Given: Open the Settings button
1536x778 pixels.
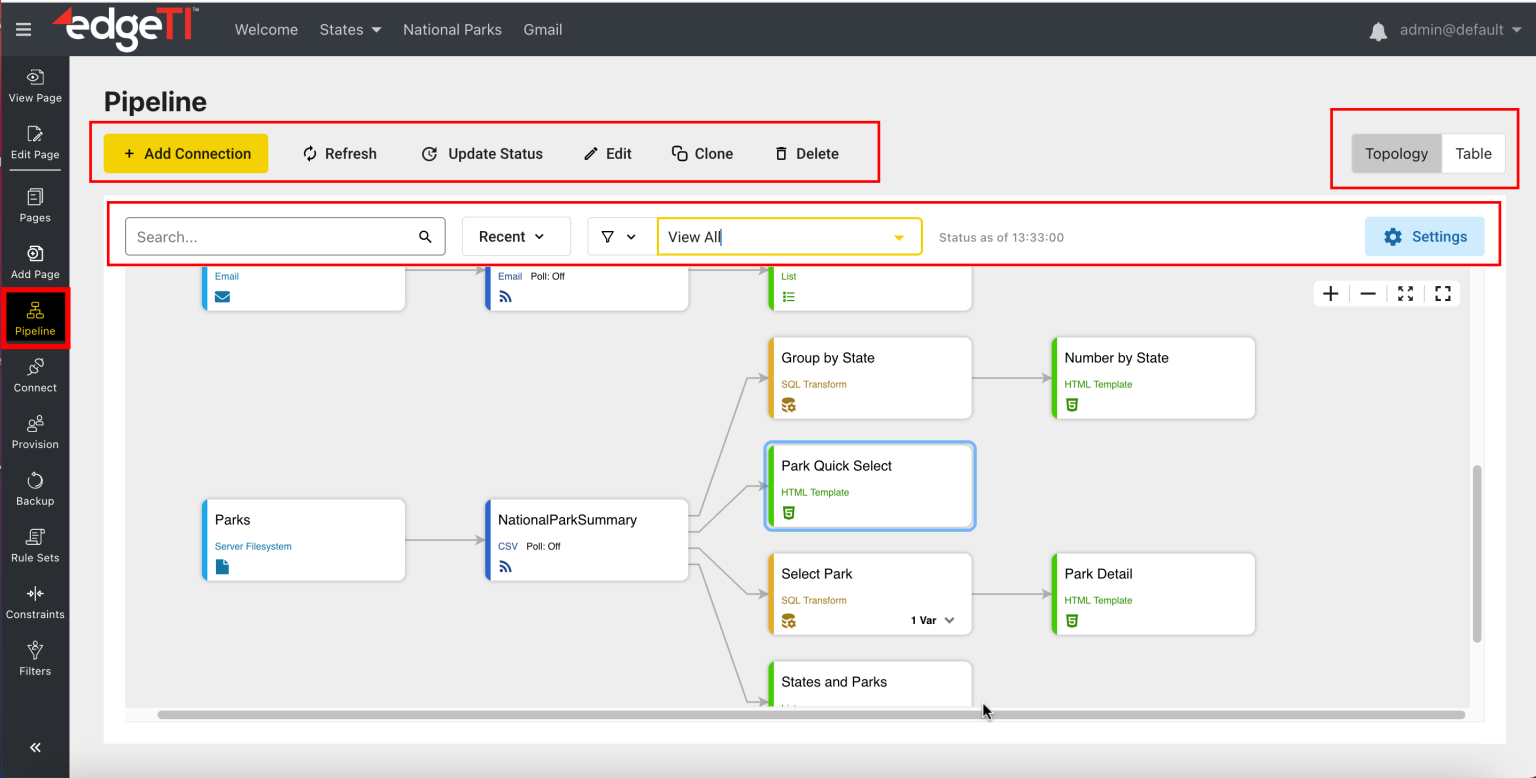Looking at the screenshot, I should [x=1424, y=236].
